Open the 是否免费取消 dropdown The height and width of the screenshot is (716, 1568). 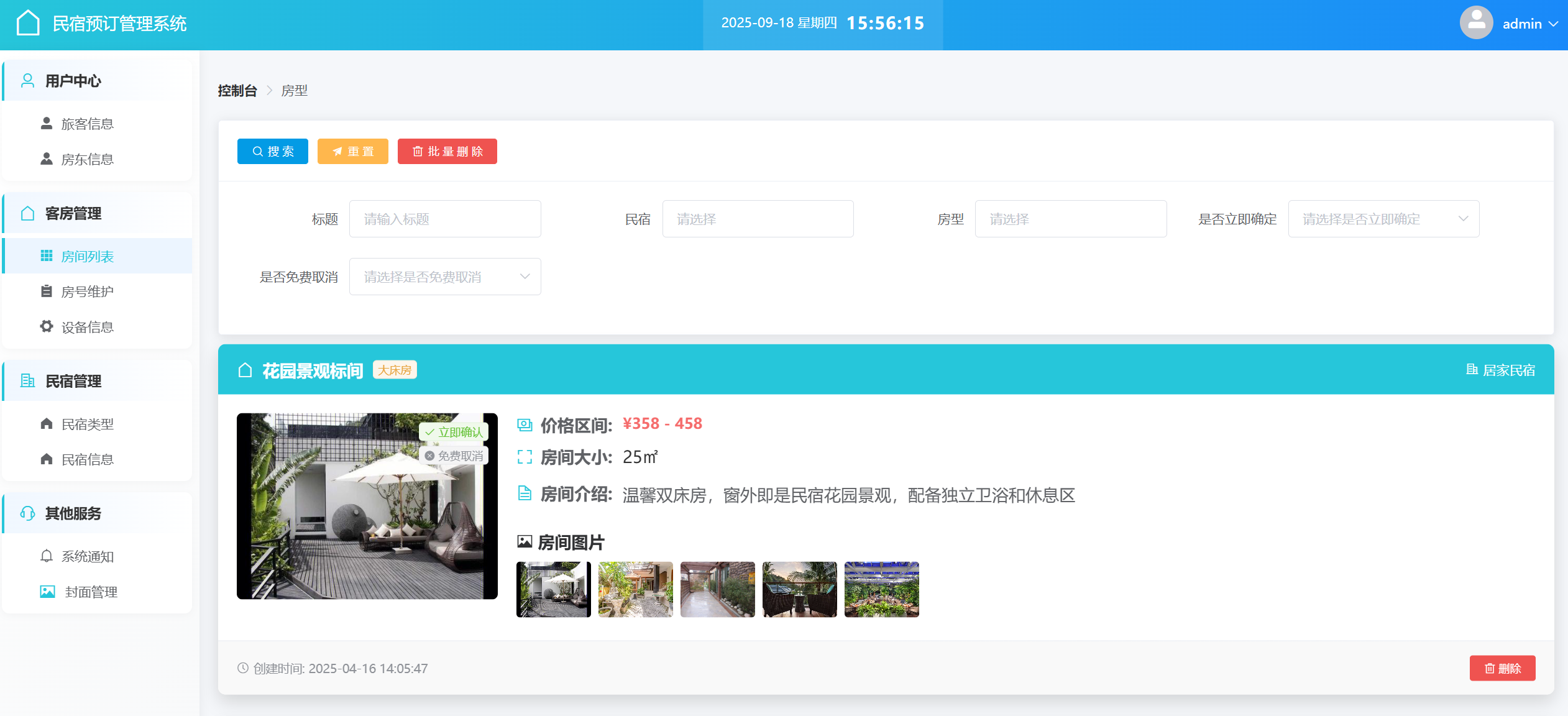[445, 277]
